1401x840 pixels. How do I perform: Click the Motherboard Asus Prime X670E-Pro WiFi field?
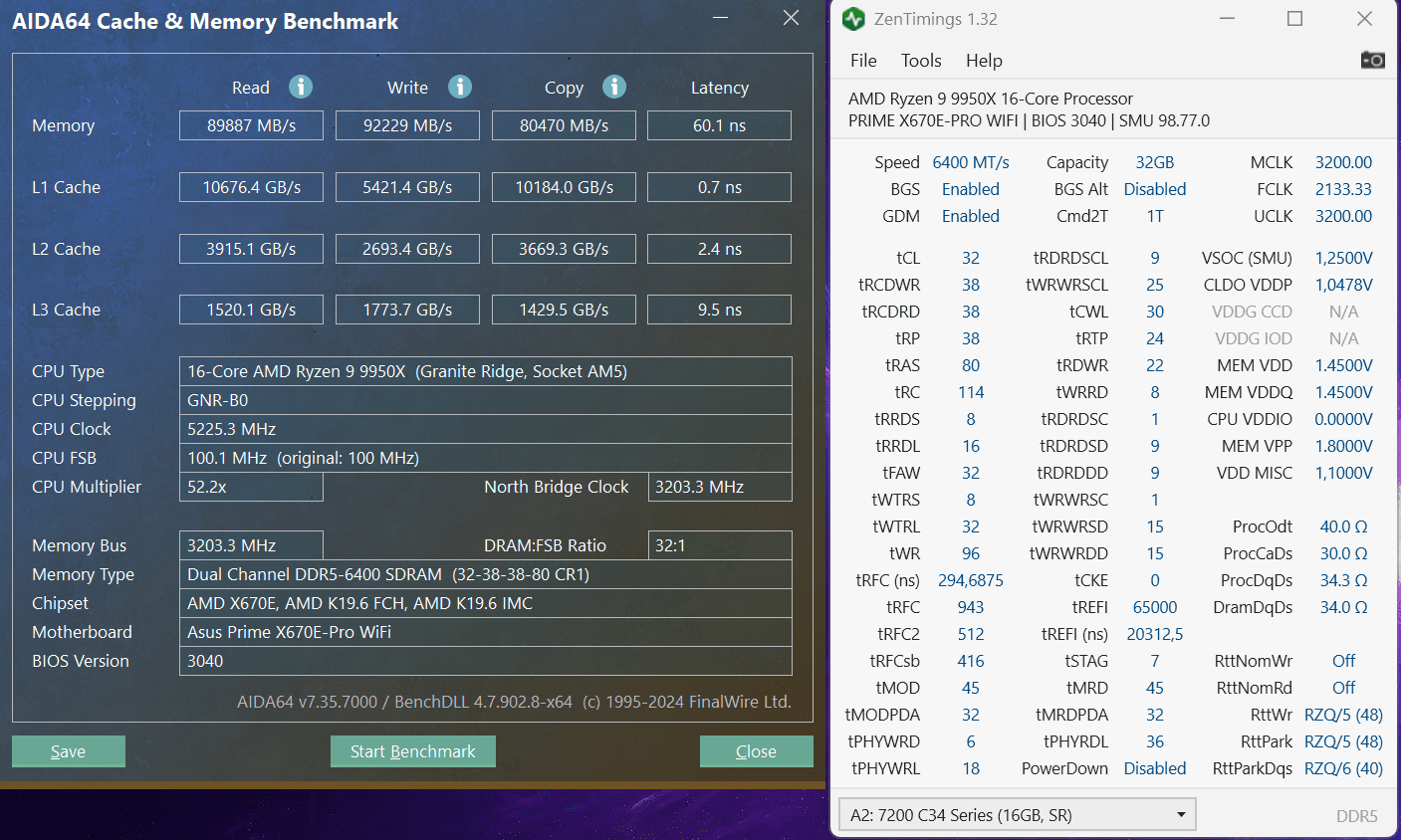point(486,632)
